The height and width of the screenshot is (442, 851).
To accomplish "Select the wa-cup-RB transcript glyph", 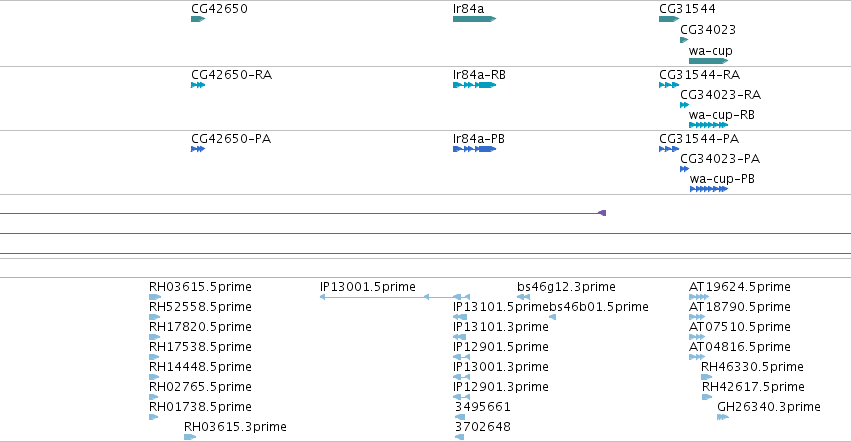I will coord(708,125).
